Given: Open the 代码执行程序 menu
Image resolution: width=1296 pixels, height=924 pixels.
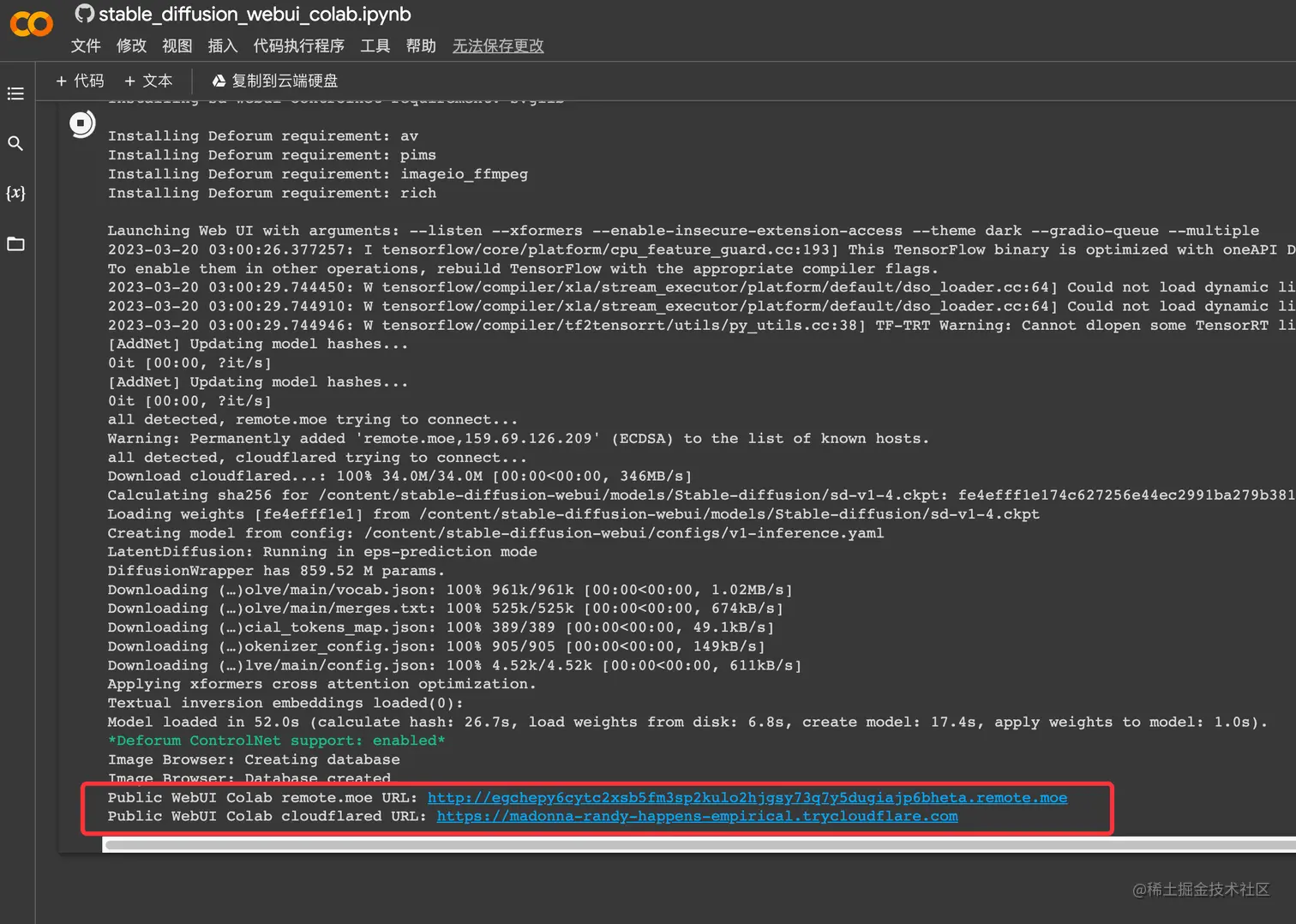Looking at the screenshot, I should 298,46.
